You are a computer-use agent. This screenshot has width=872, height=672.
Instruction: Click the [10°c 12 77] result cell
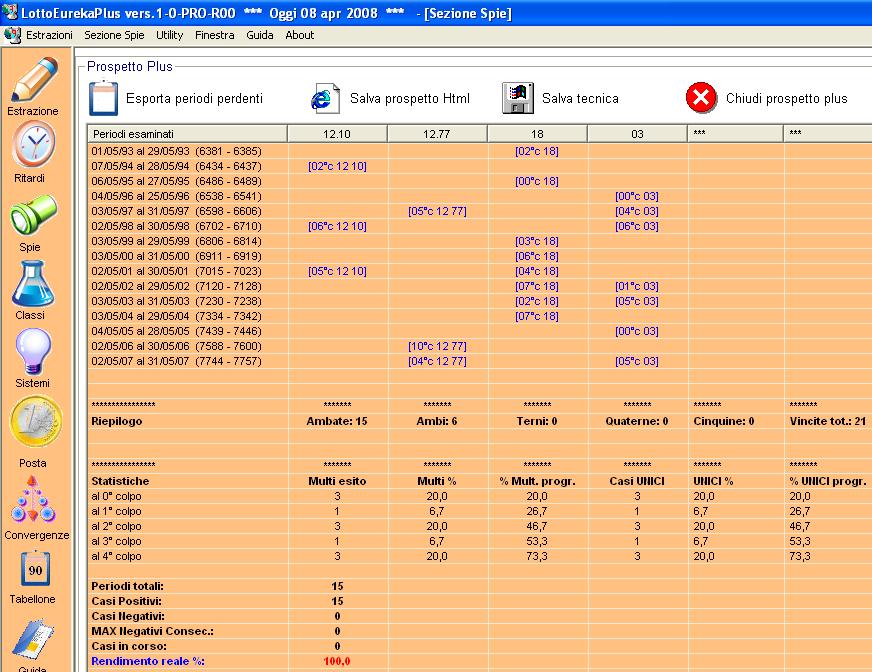(x=437, y=347)
